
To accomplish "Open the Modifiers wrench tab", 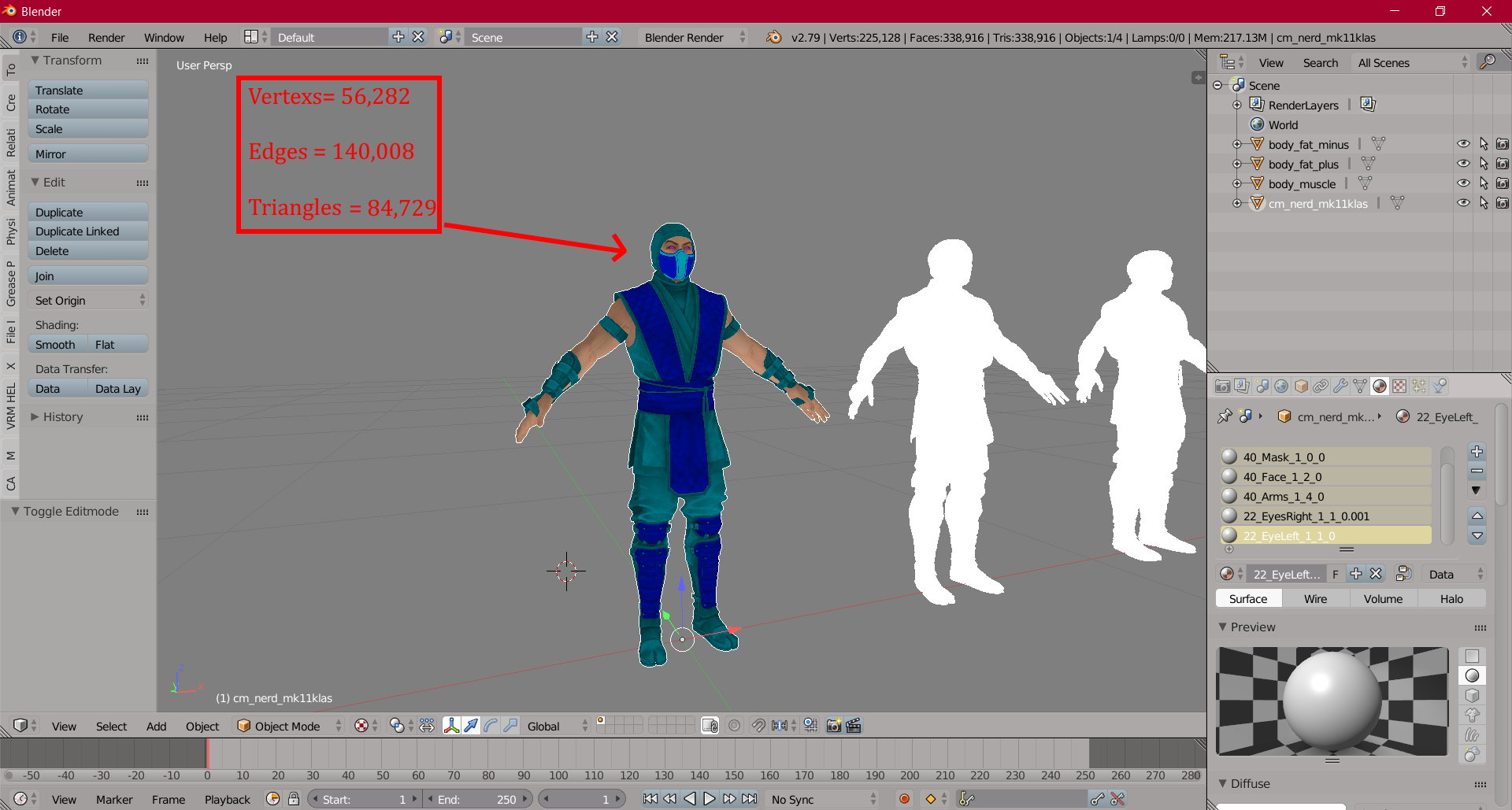I will pyautogui.click(x=1340, y=386).
